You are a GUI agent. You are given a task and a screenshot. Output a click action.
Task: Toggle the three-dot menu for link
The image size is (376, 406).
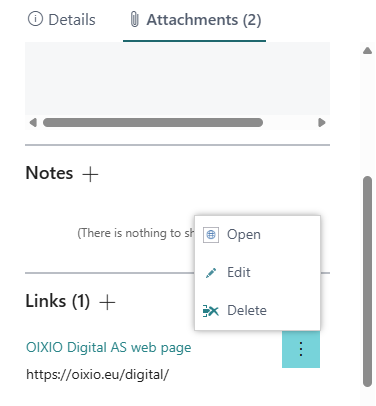point(301,349)
